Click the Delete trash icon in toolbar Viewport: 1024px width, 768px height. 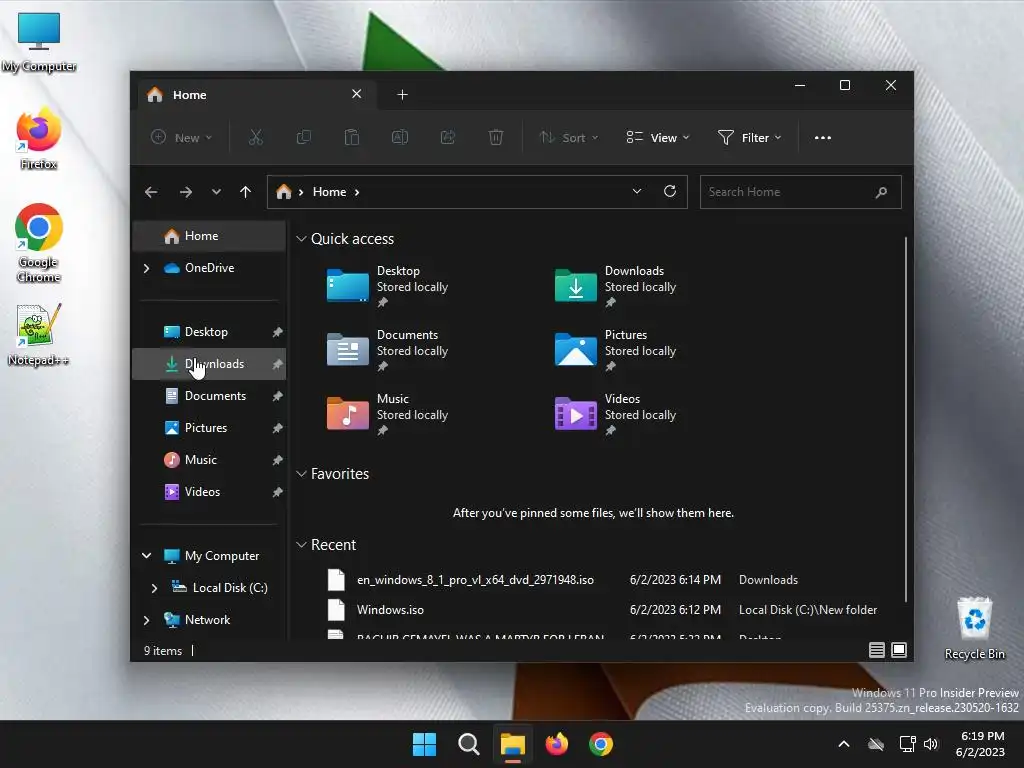(496, 137)
